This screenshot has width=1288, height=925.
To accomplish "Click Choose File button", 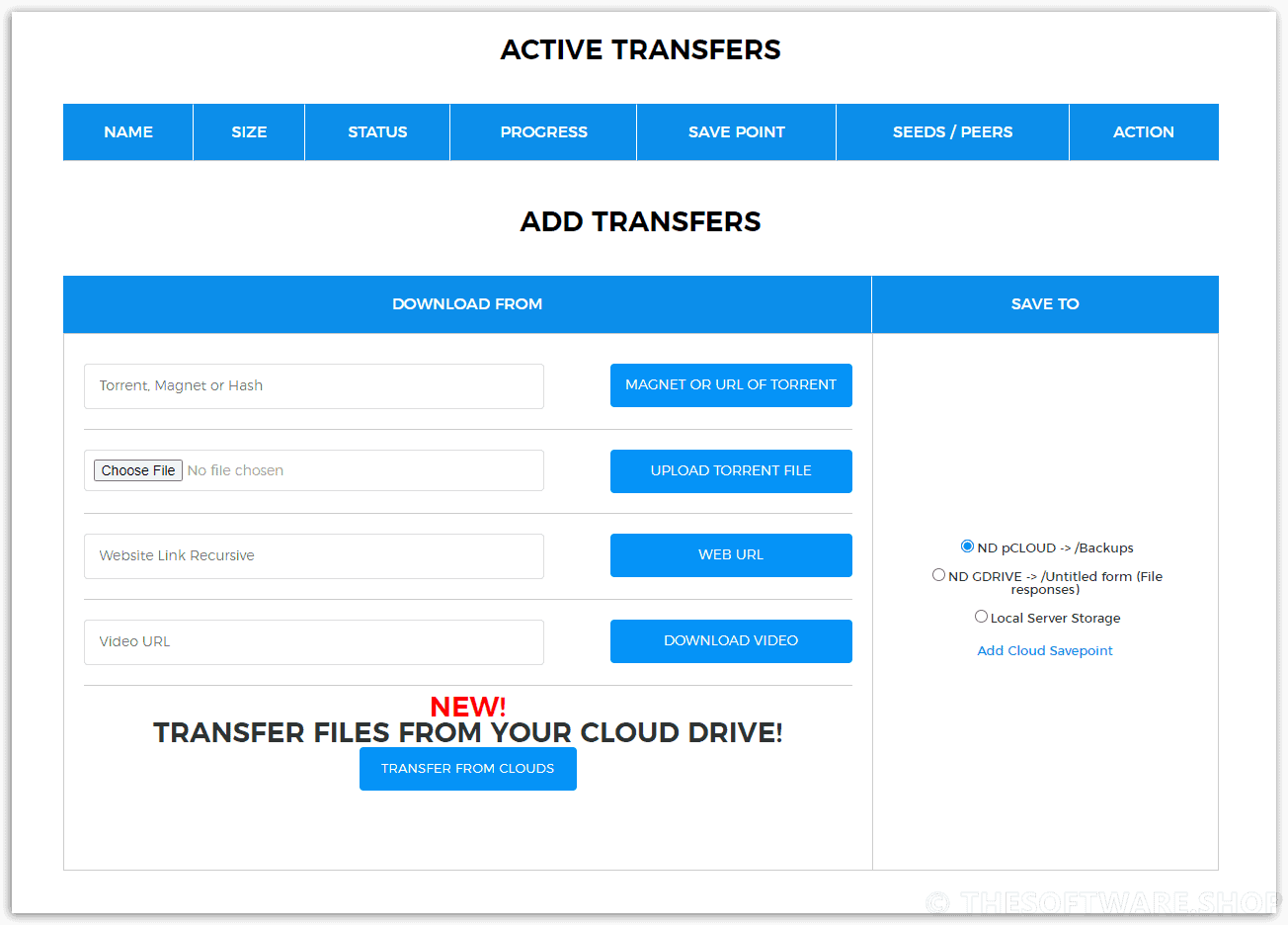I will [x=138, y=470].
